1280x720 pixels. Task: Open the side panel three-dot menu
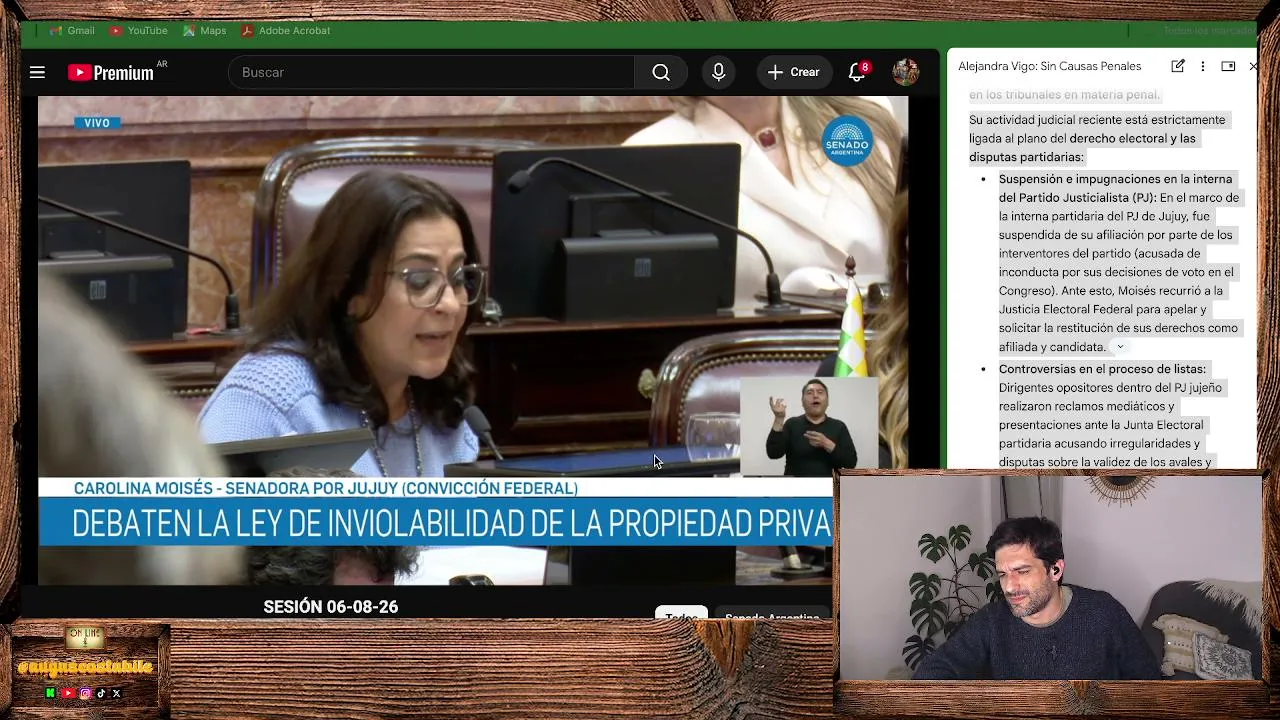tap(1202, 66)
